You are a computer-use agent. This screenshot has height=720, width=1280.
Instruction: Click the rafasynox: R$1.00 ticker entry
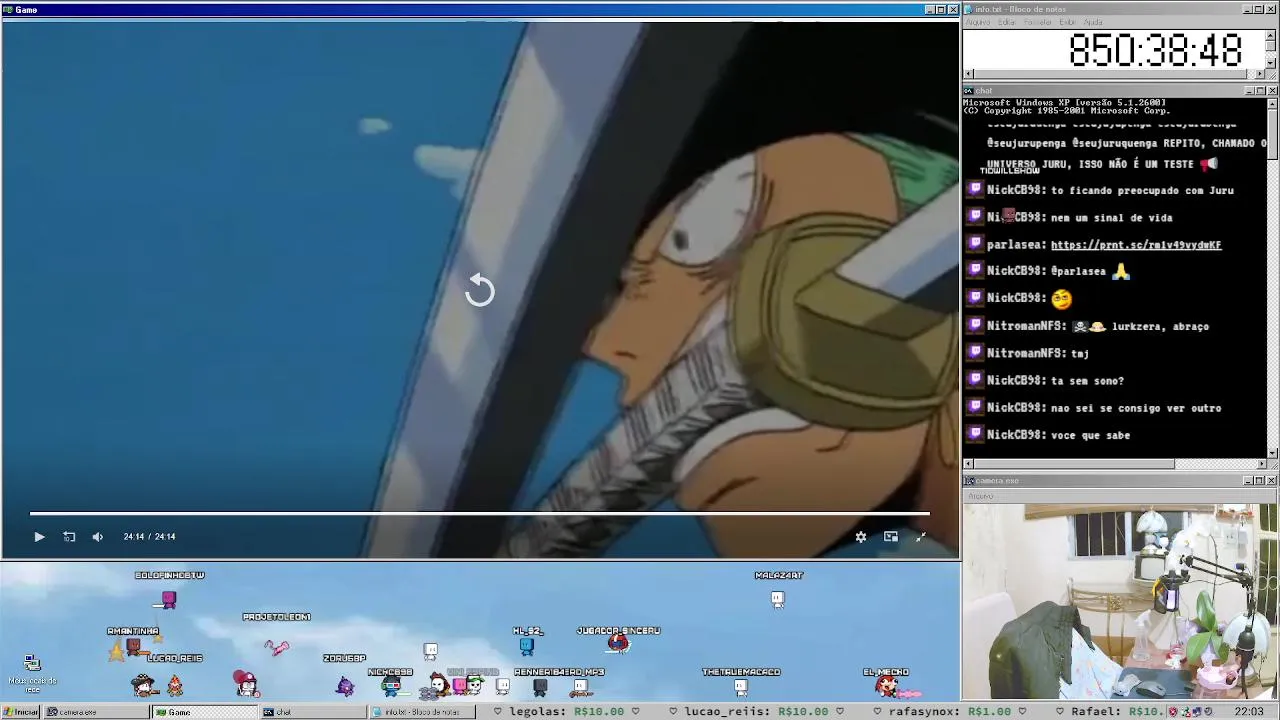coord(950,712)
